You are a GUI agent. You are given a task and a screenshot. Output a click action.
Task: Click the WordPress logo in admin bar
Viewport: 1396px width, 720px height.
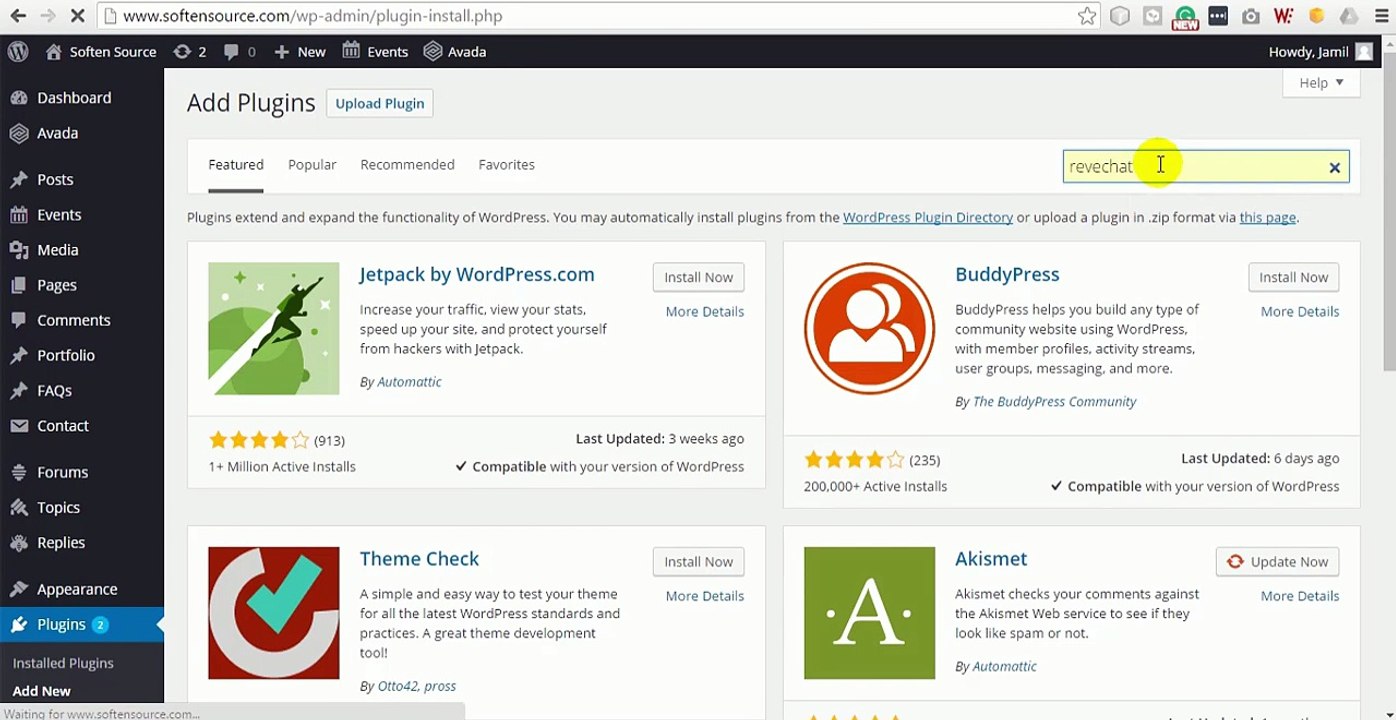(18, 52)
